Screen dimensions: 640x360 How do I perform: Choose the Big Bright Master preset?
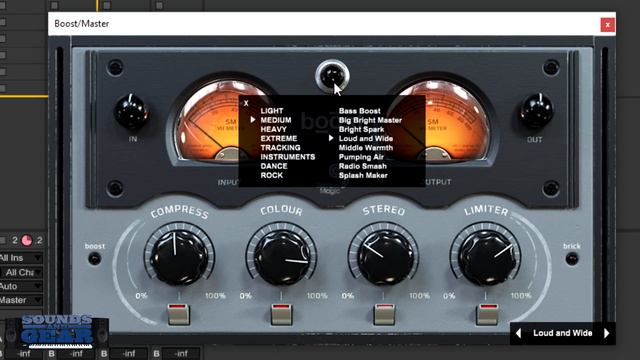(370, 120)
